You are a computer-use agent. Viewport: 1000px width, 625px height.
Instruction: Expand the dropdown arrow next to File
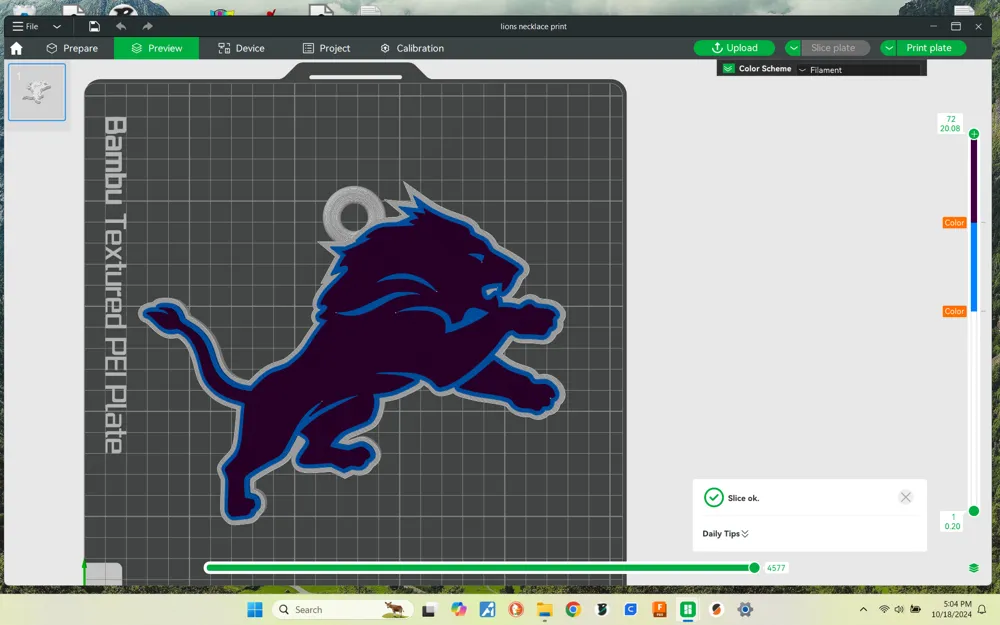pyautogui.click(x=57, y=27)
